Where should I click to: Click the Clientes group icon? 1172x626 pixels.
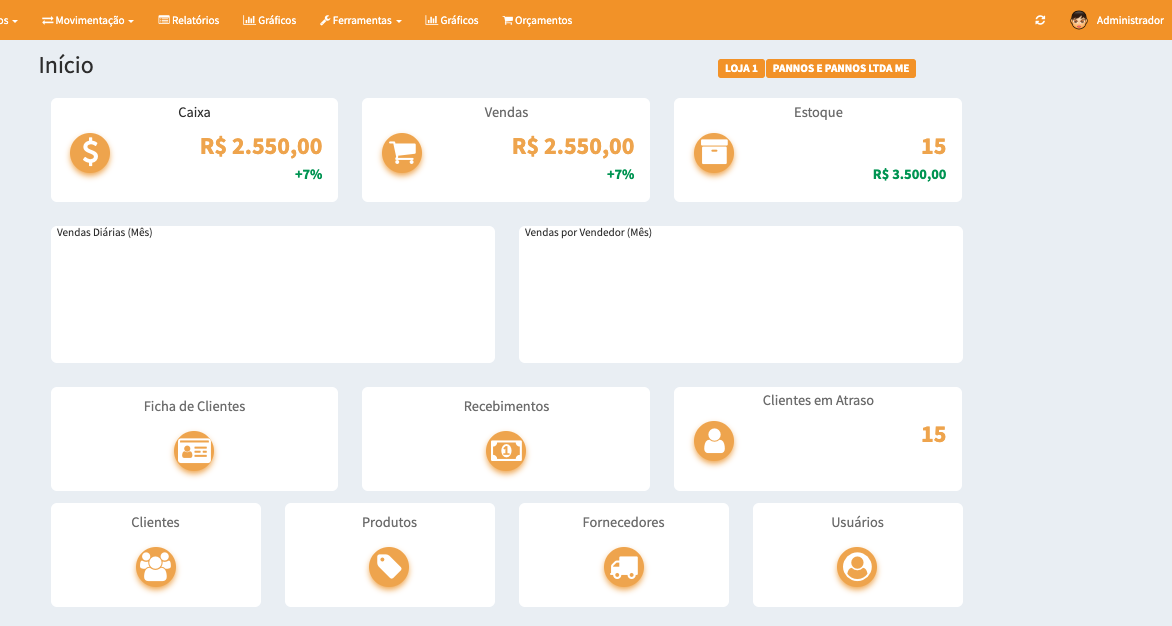point(156,567)
